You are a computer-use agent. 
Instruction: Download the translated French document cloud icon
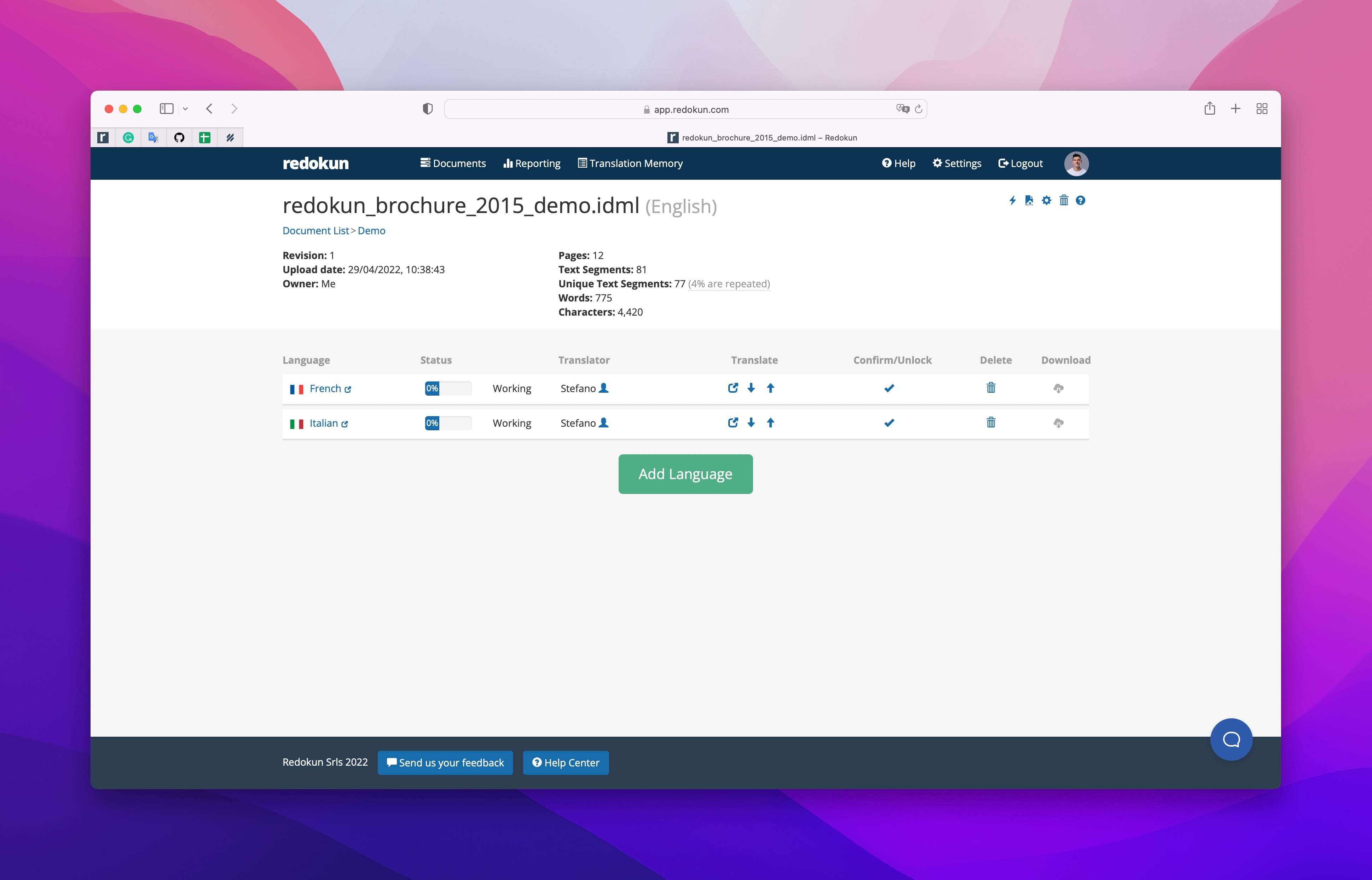point(1058,389)
